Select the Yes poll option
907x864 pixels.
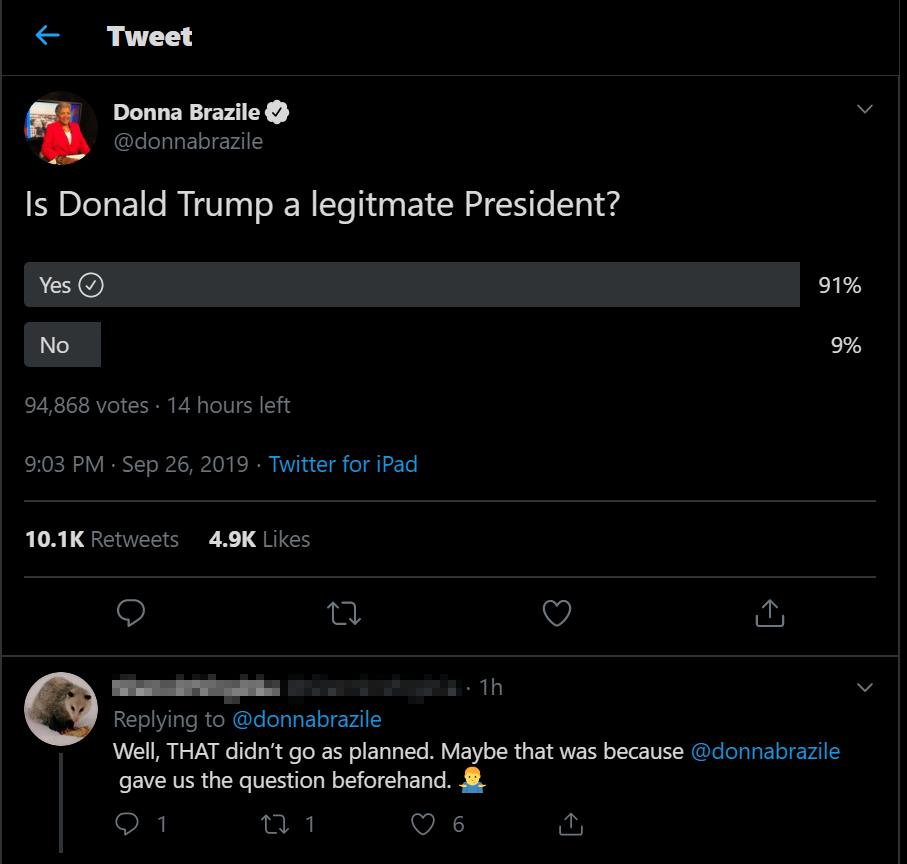click(411, 285)
